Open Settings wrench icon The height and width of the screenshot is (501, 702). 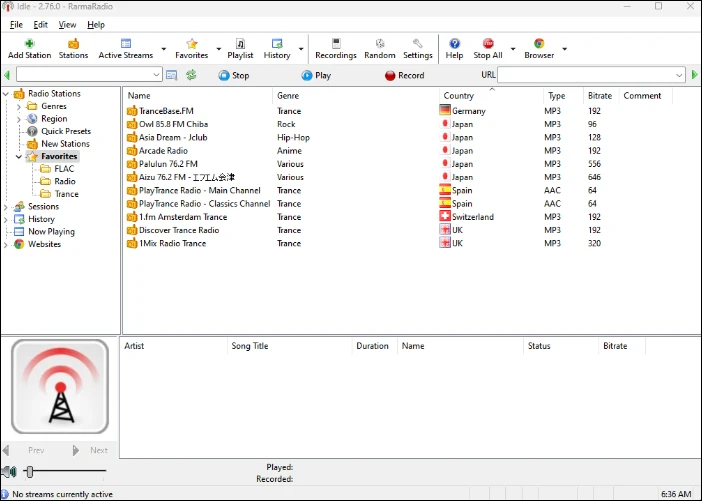click(x=418, y=49)
